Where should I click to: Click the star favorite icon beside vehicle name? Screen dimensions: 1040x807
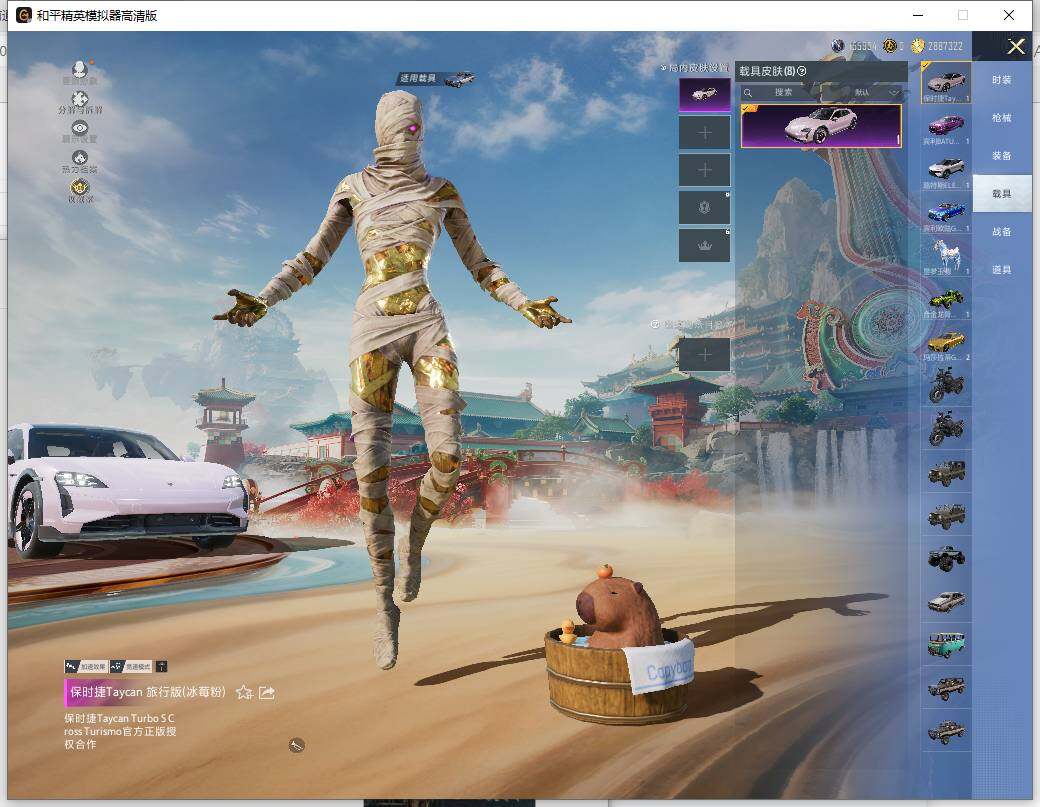click(244, 692)
